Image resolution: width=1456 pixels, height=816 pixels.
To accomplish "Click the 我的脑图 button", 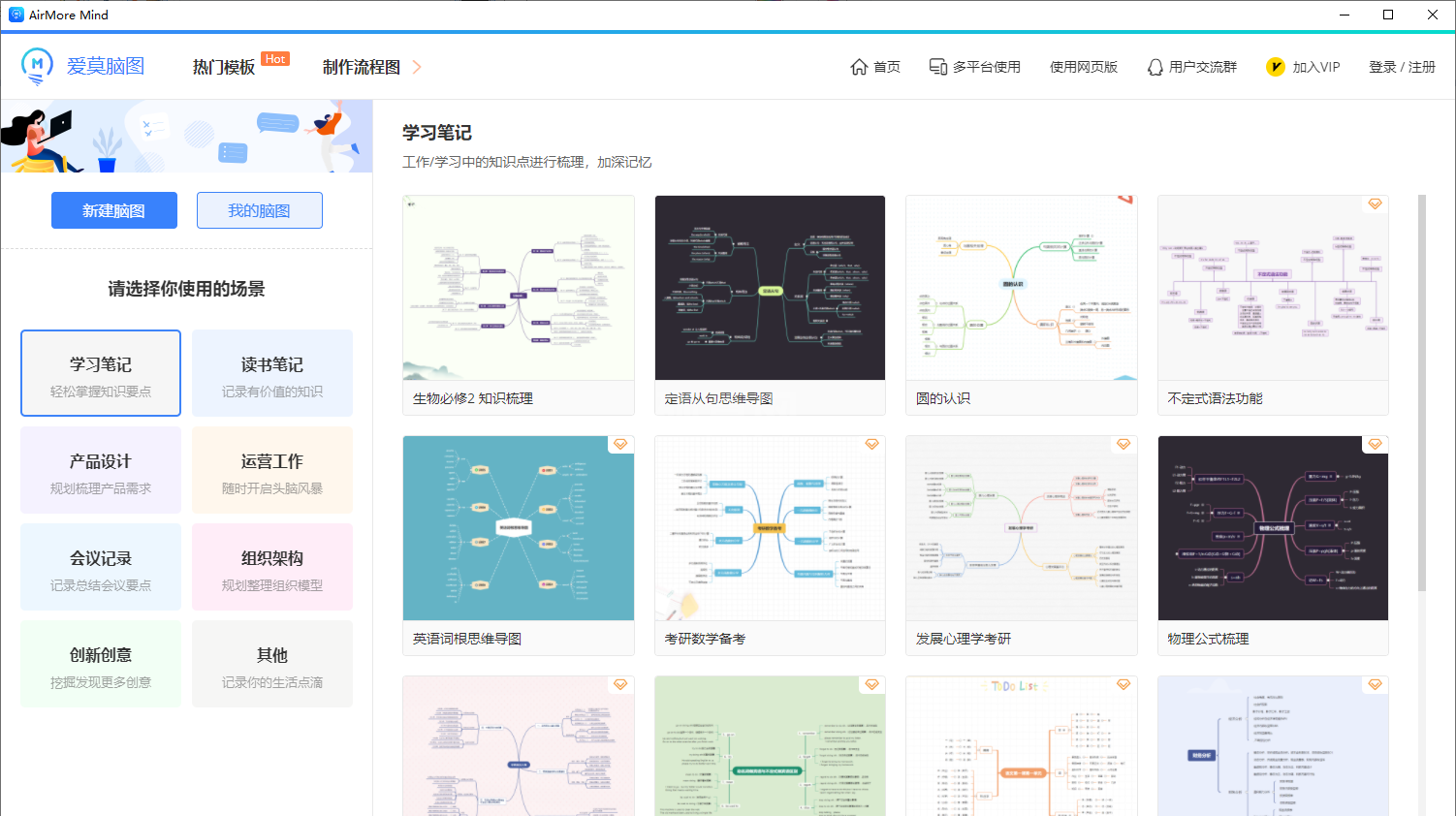I will pyautogui.click(x=260, y=210).
